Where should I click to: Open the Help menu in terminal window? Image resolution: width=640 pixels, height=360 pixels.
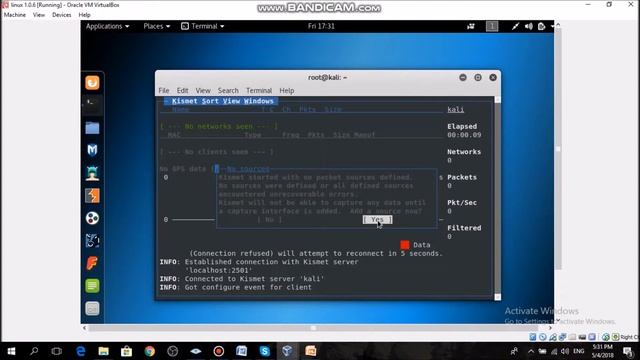[287, 91]
